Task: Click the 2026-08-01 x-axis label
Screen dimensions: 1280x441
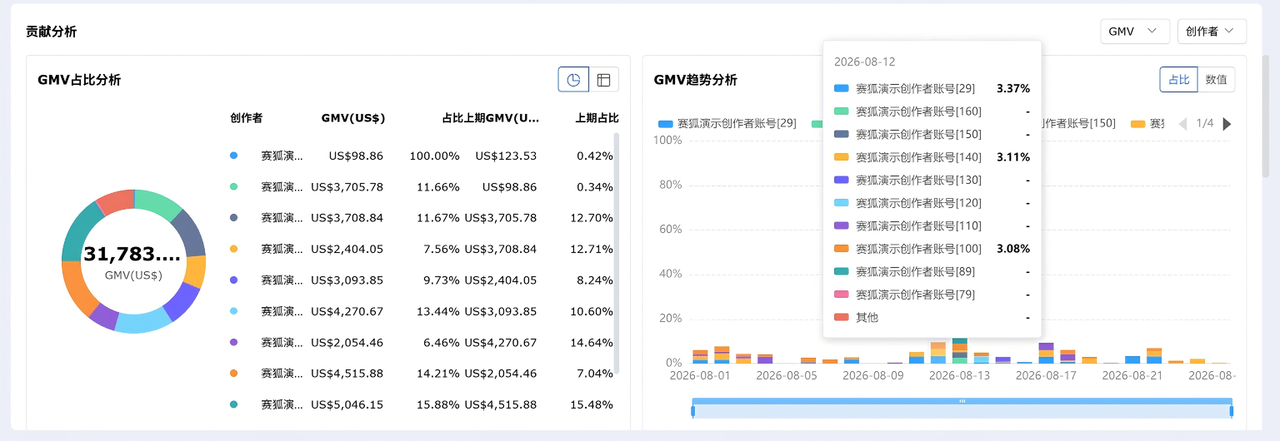Action: [700, 376]
